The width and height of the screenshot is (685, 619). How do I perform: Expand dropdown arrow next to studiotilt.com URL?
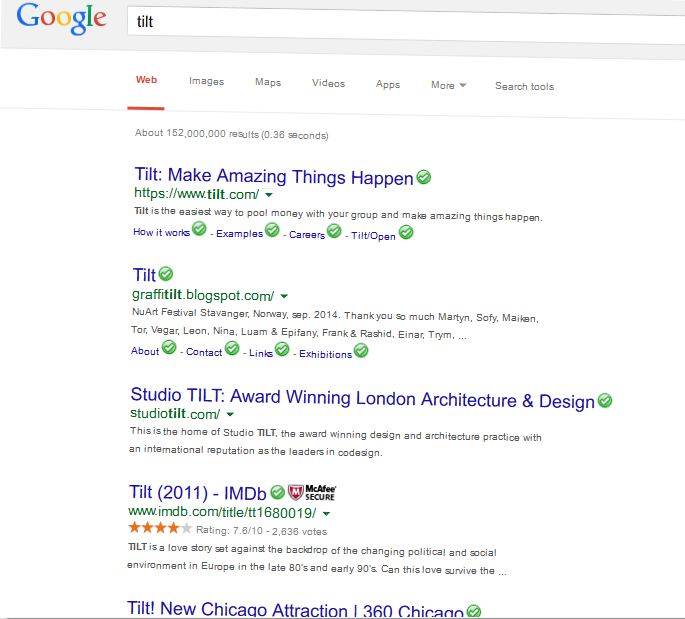click(230, 414)
